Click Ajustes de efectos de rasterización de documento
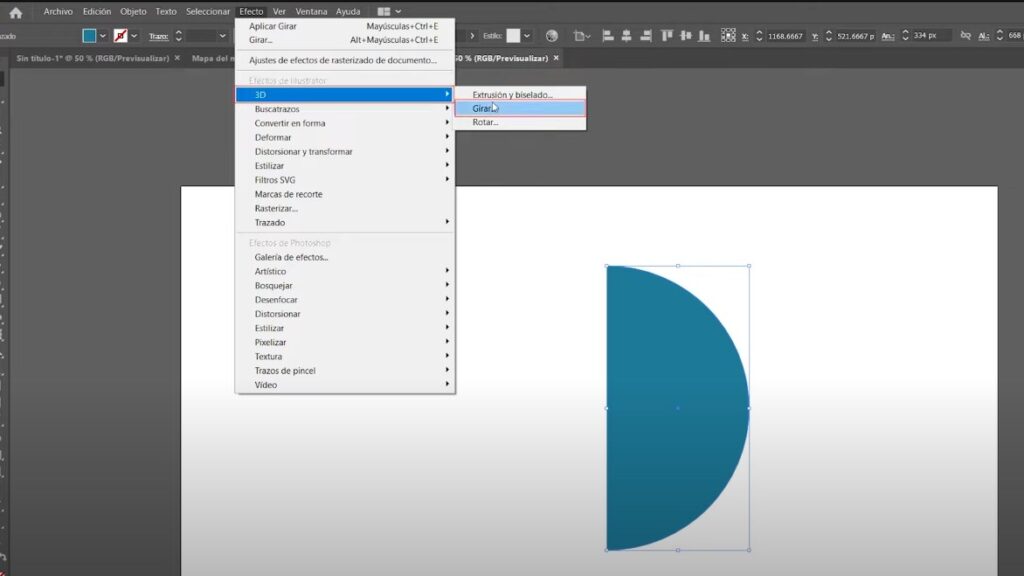This screenshot has height=576, width=1024. click(345, 61)
